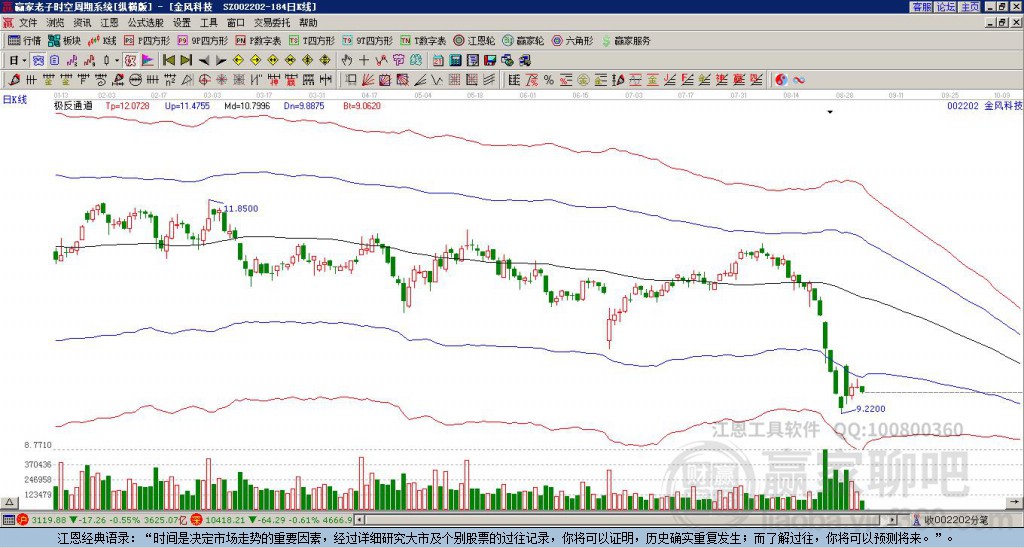Click the bottom scrollbar left arrow
Screen dimensions: 1024x548
359,520
